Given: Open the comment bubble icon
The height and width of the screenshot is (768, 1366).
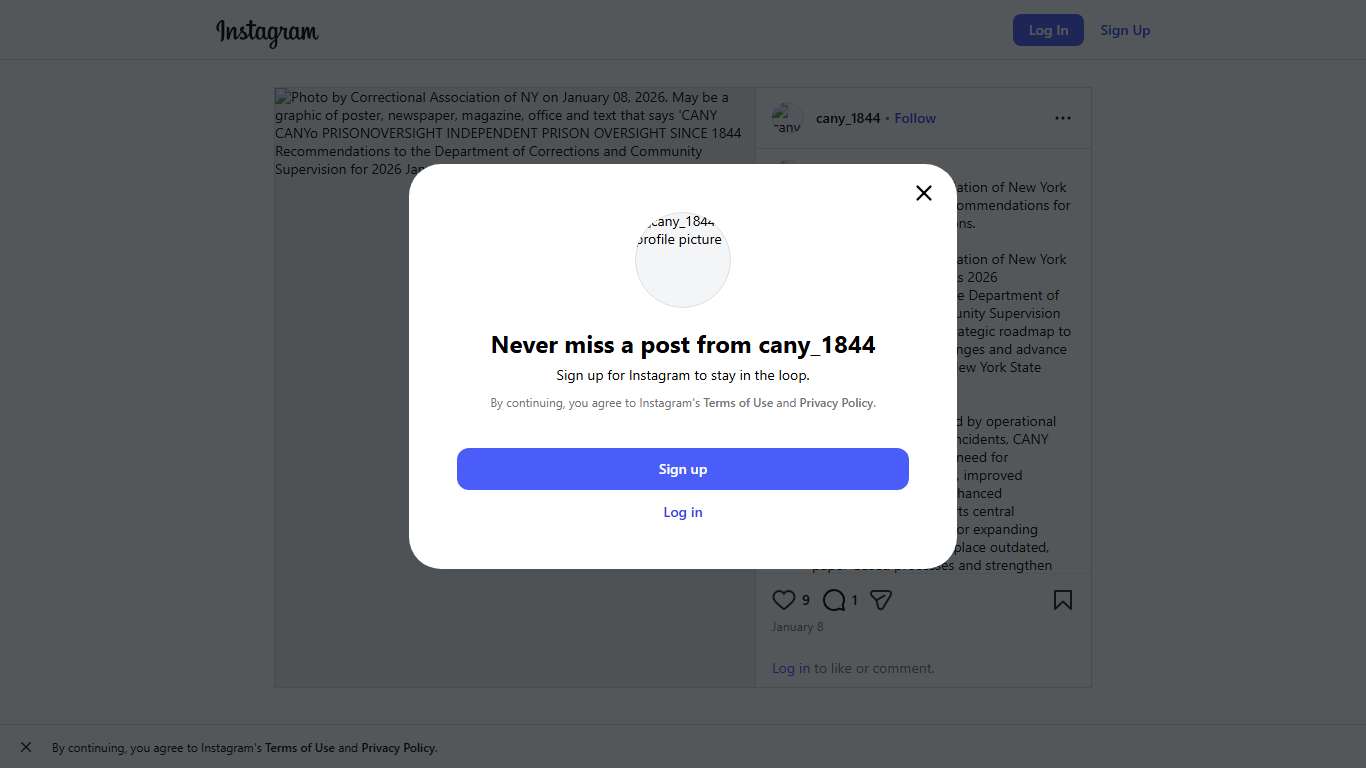Looking at the screenshot, I should click(x=834, y=600).
